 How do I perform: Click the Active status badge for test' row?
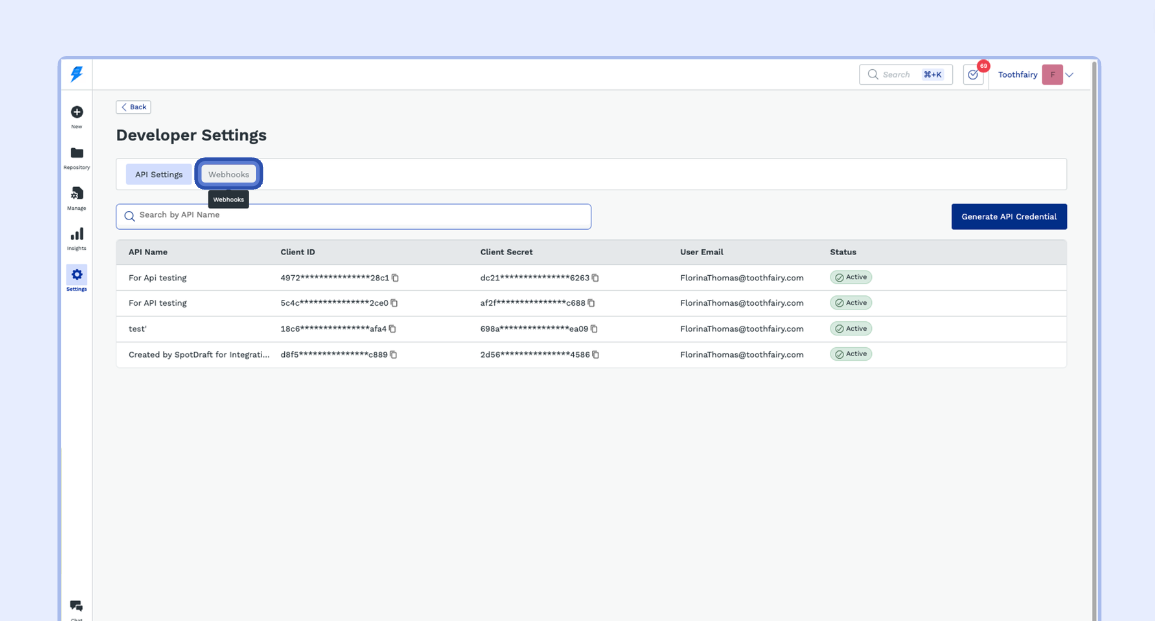pos(851,329)
